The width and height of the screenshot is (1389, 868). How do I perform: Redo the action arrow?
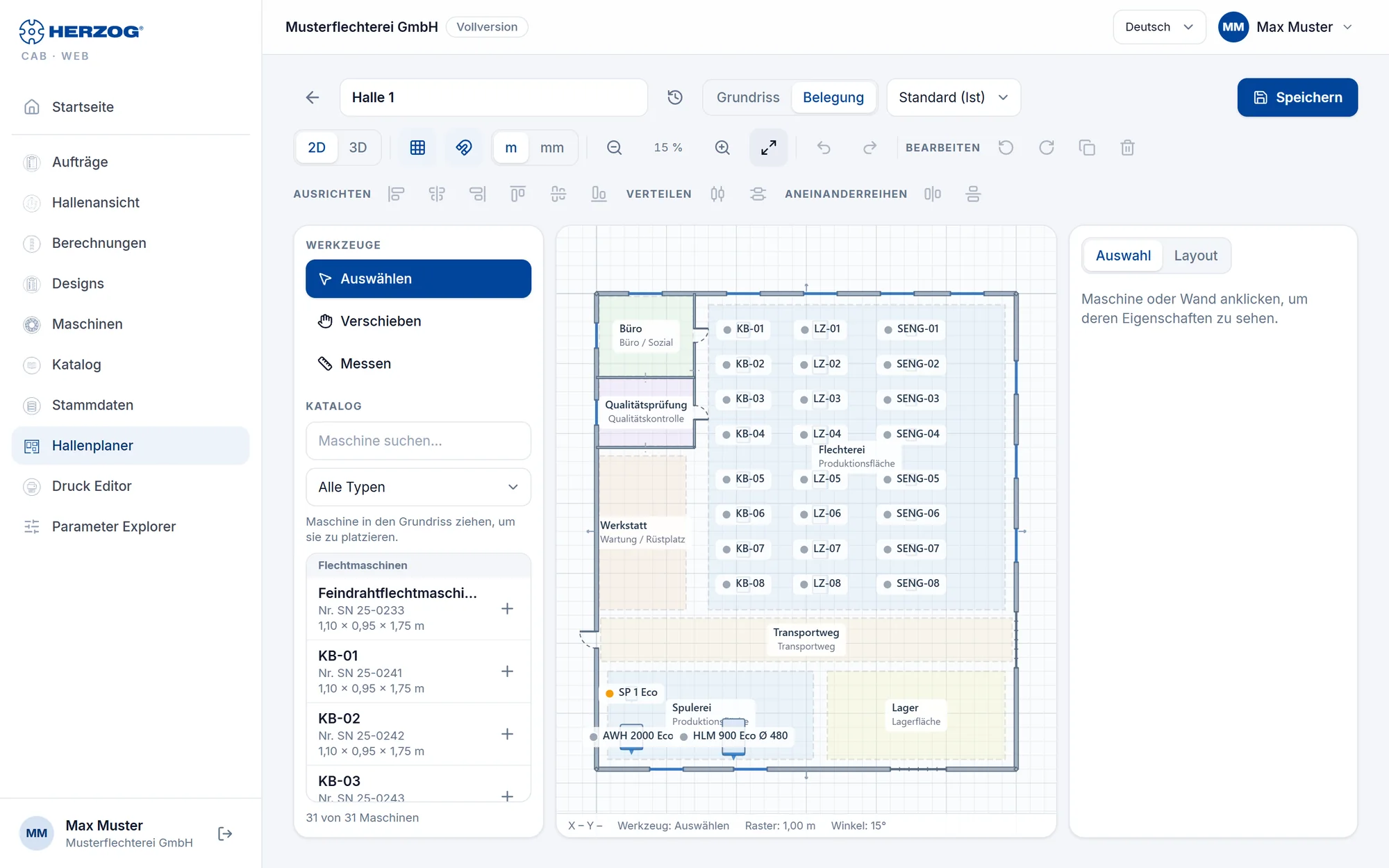point(870,147)
